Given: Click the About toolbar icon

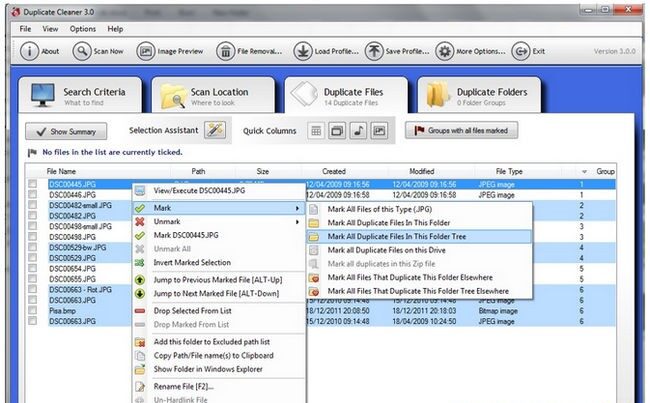Looking at the screenshot, I should 29,51.
